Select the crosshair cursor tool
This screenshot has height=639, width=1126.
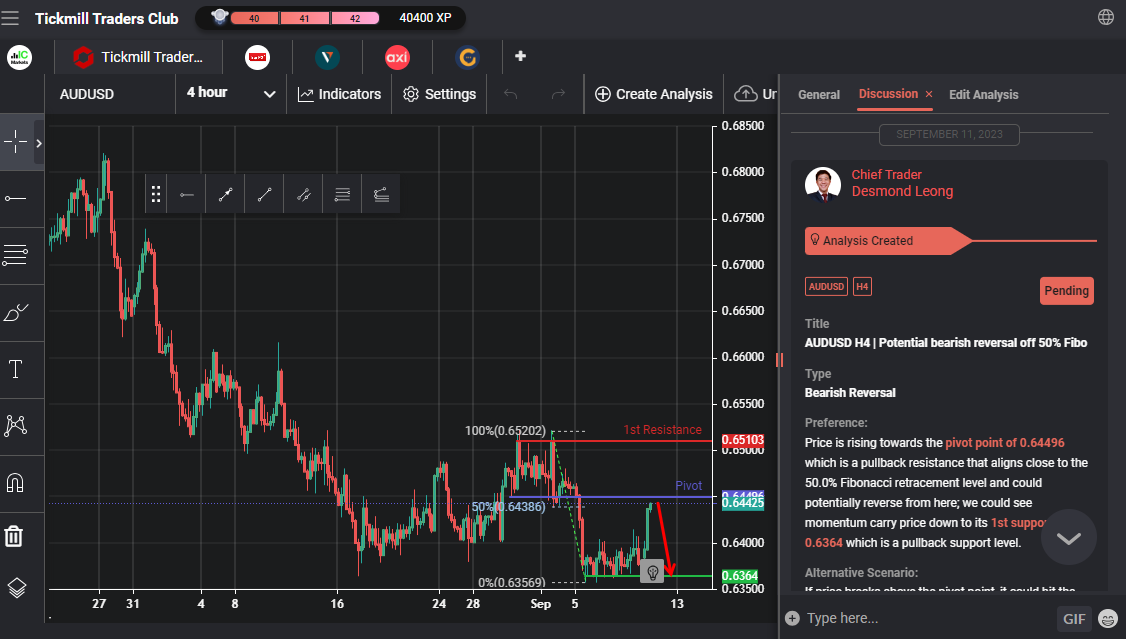tap(16, 142)
